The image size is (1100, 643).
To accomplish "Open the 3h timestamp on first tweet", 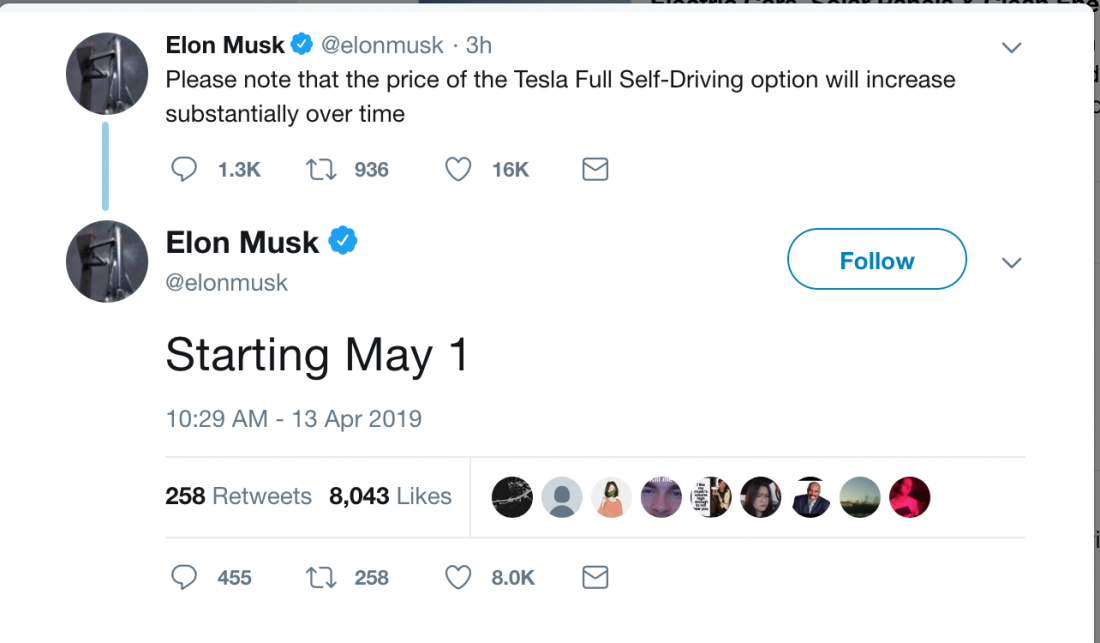I will 479,46.
